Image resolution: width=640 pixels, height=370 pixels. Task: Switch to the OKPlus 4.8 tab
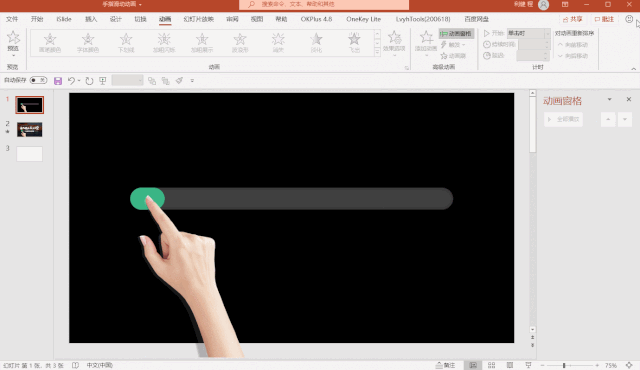click(316, 19)
